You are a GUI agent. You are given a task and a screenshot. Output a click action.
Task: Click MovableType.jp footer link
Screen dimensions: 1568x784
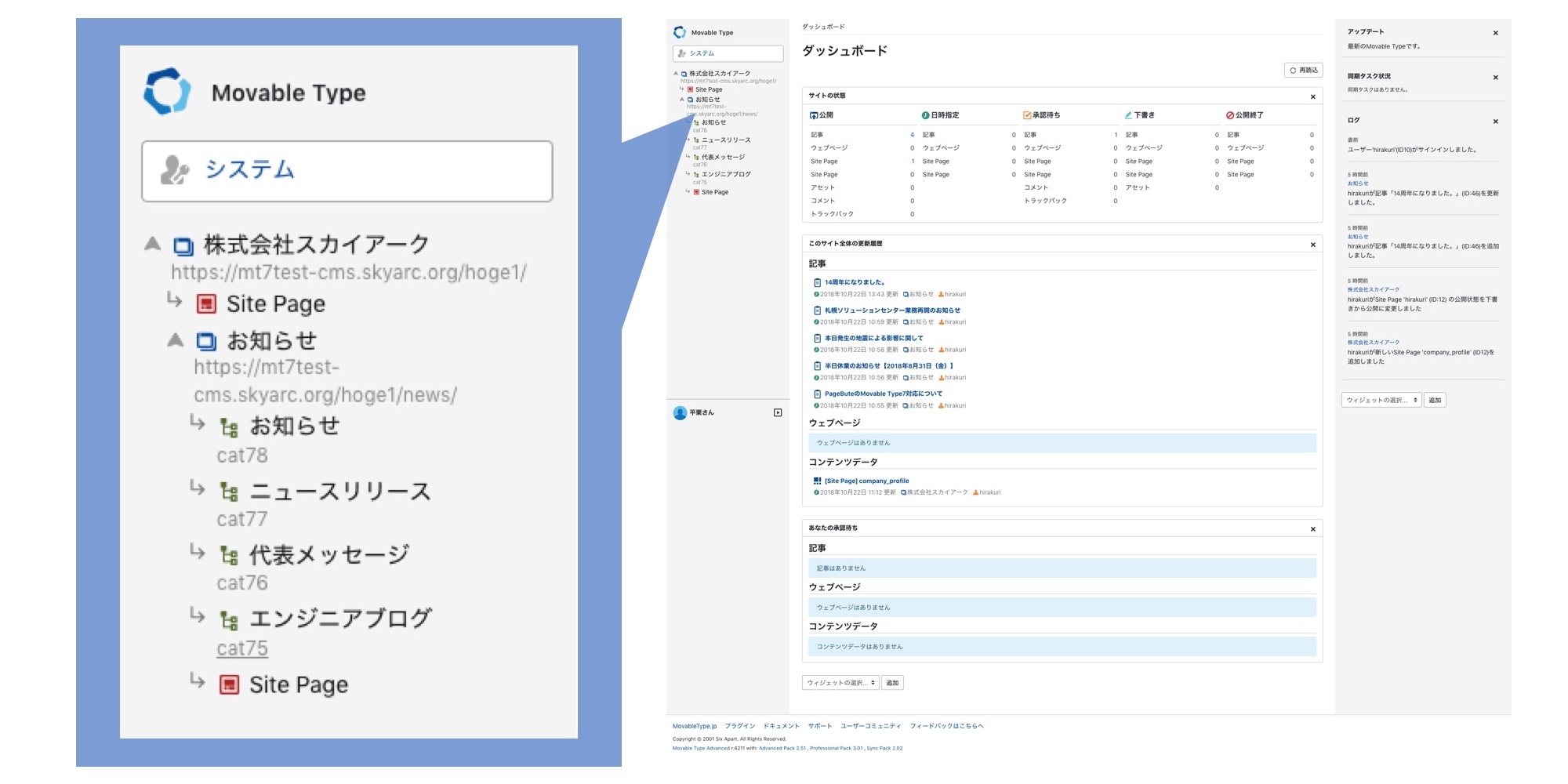pyautogui.click(x=695, y=726)
